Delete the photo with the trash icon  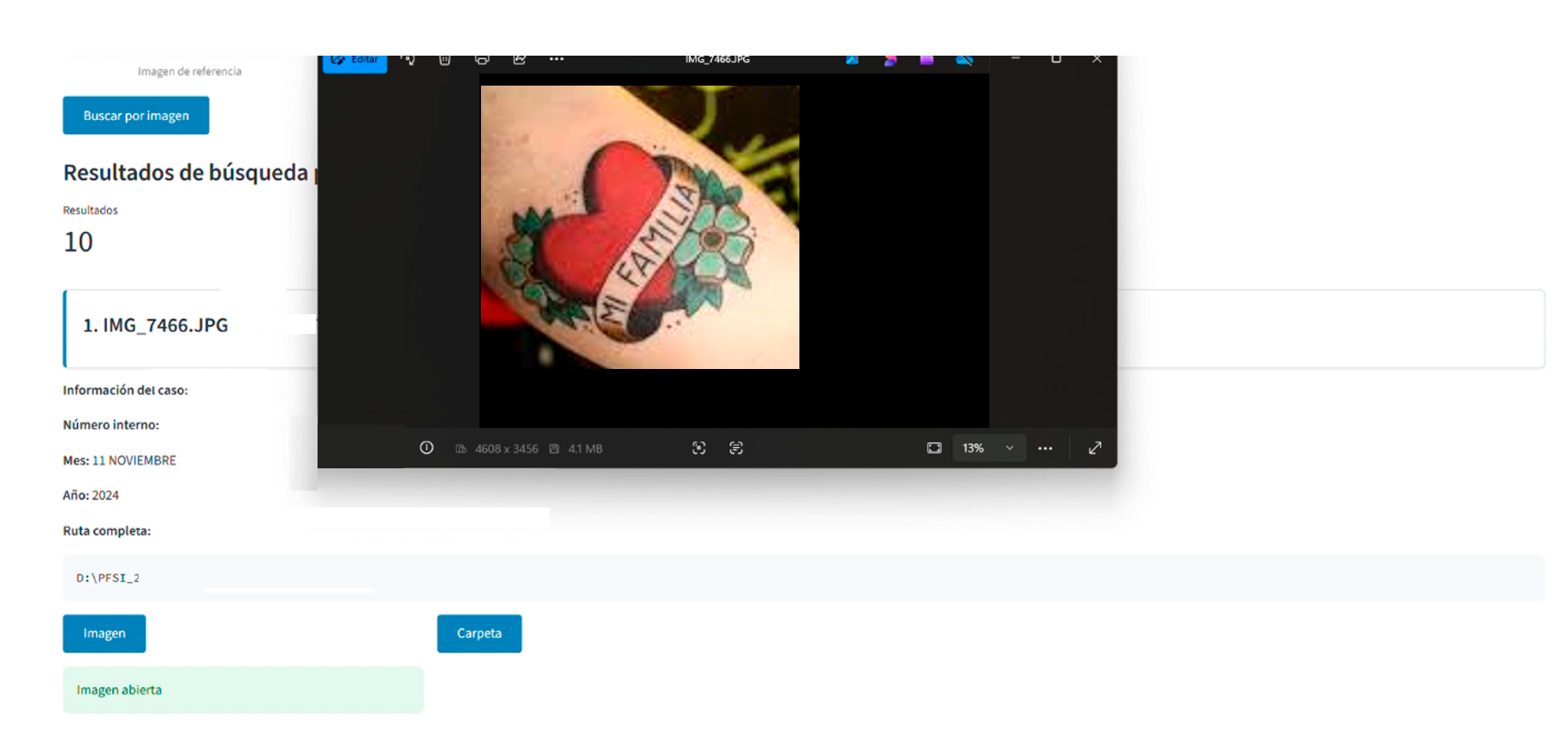pyautogui.click(x=445, y=60)
